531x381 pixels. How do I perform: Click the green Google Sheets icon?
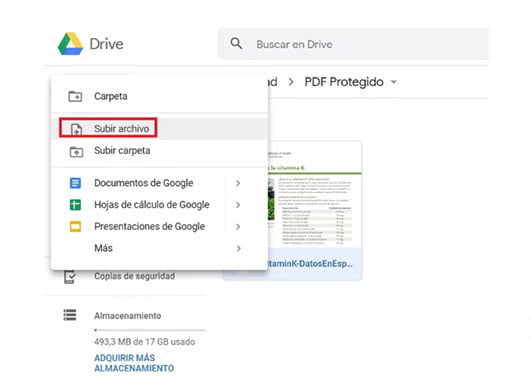[75, 205]
